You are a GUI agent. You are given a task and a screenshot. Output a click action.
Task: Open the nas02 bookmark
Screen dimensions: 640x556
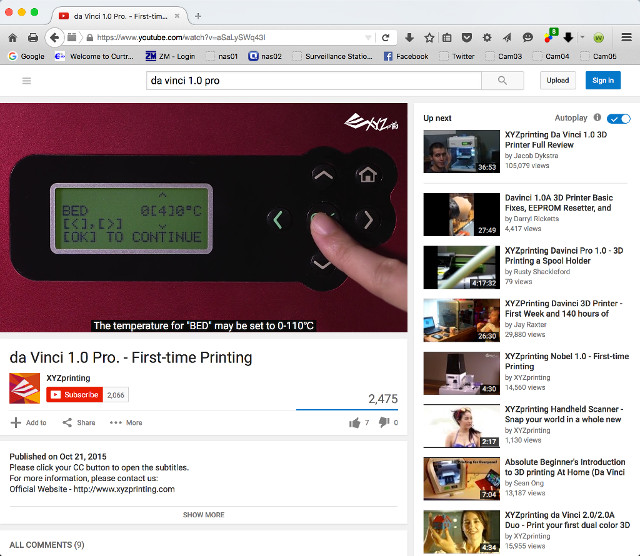pos(265,56)
